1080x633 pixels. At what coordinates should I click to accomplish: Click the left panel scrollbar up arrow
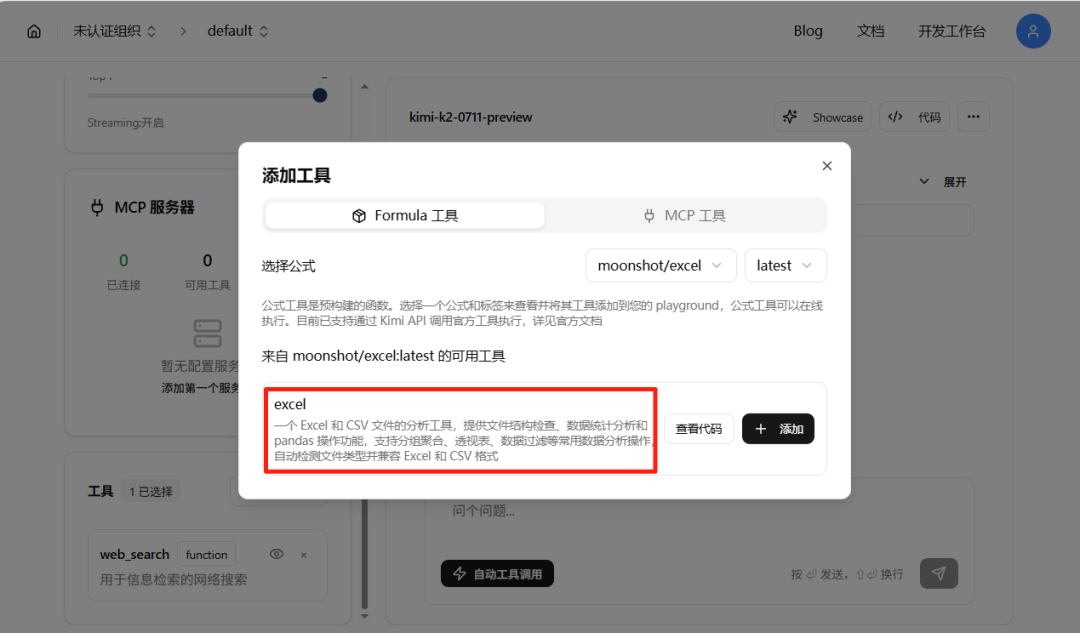point(364,87)
